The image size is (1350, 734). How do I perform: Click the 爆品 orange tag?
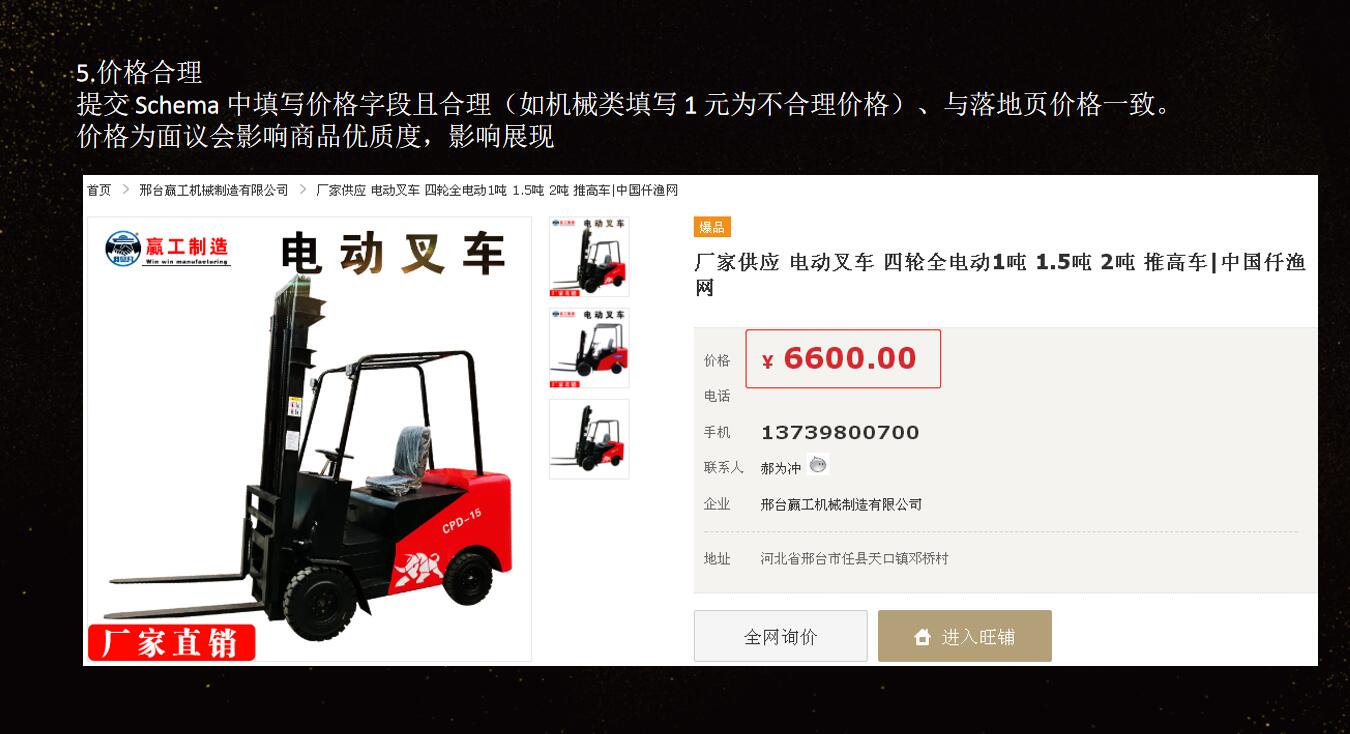pyautogui.click(x=712, y=227)
